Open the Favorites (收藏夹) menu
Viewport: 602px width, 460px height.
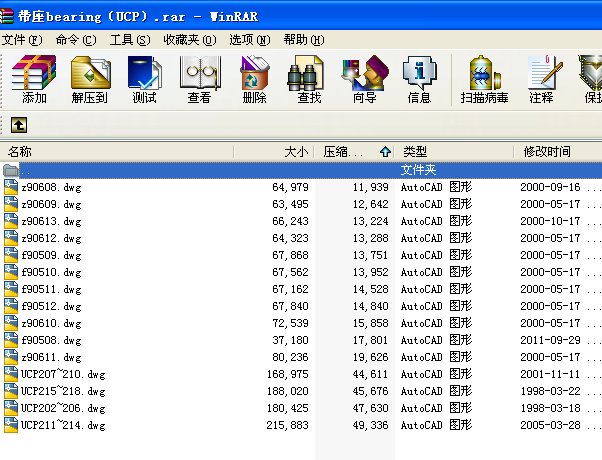point(190,40)
